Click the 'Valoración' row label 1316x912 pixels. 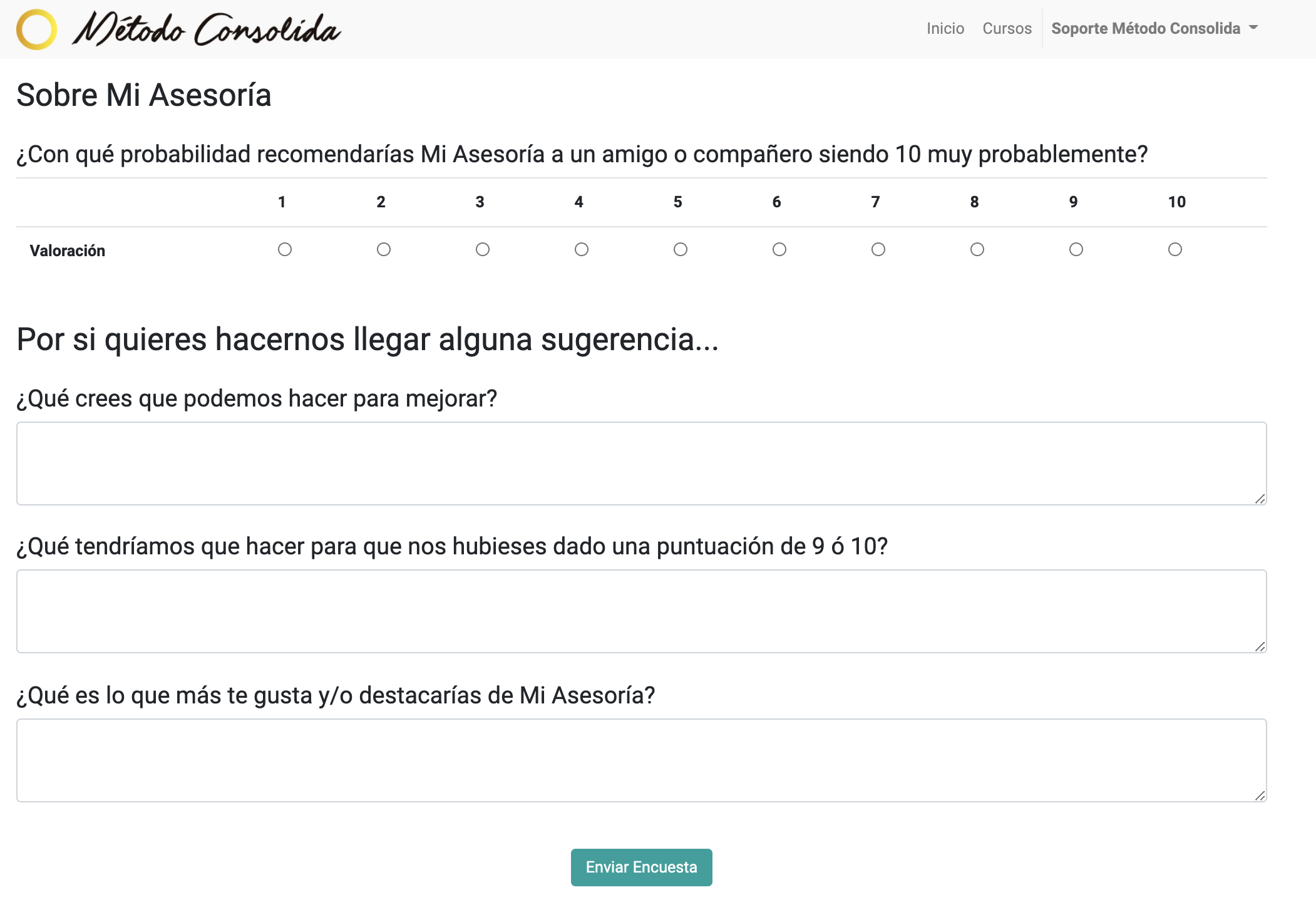click(68, 251)
